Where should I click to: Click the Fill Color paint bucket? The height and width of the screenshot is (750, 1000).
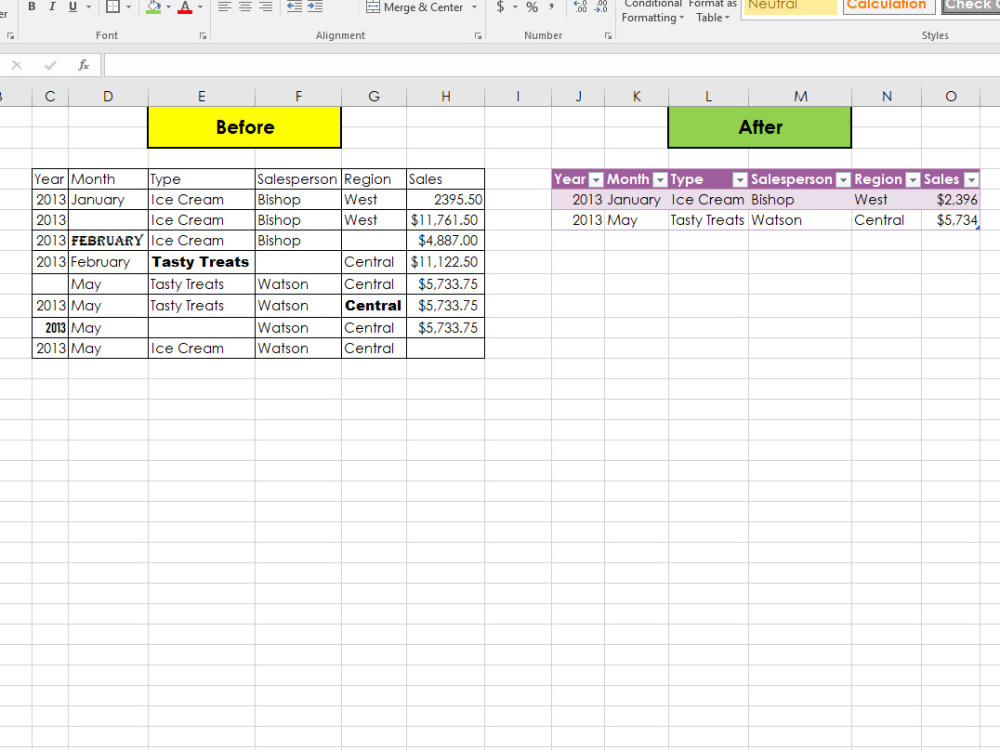point(154,7)
